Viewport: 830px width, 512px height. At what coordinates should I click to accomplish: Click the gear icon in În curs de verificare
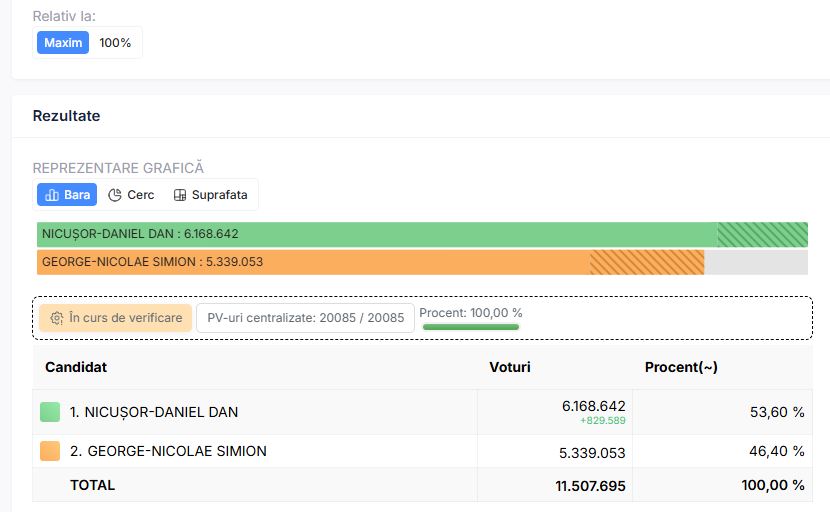coord(57,318)
